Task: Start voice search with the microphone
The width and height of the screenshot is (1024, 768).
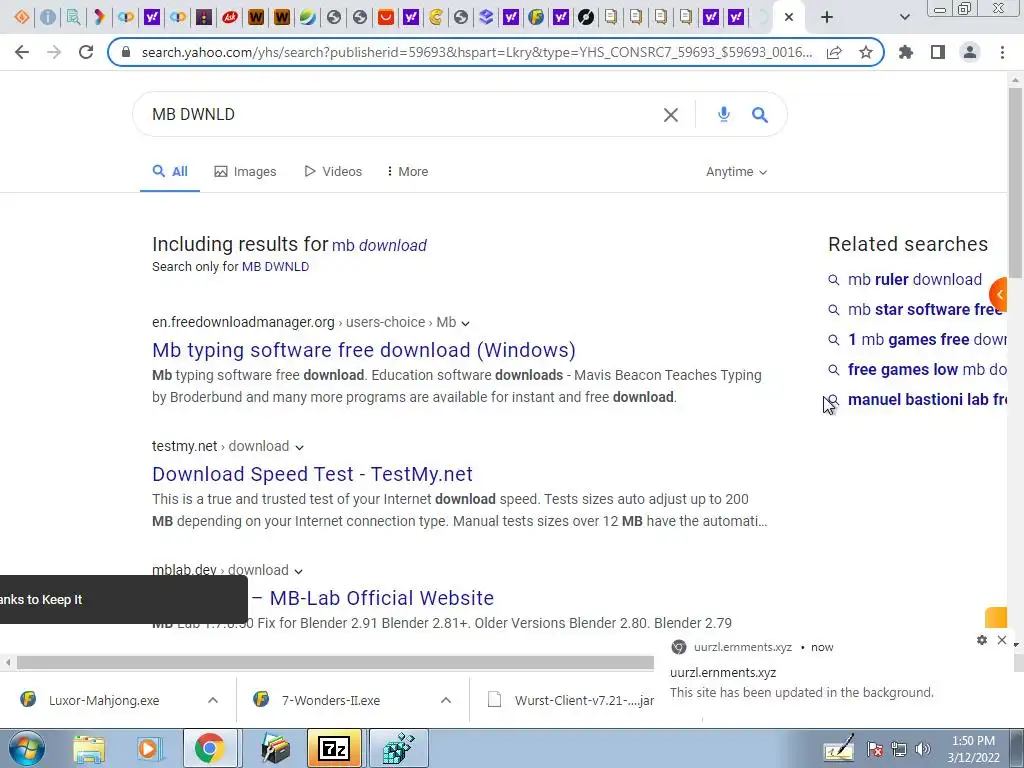Action: [x=724, y=114]
